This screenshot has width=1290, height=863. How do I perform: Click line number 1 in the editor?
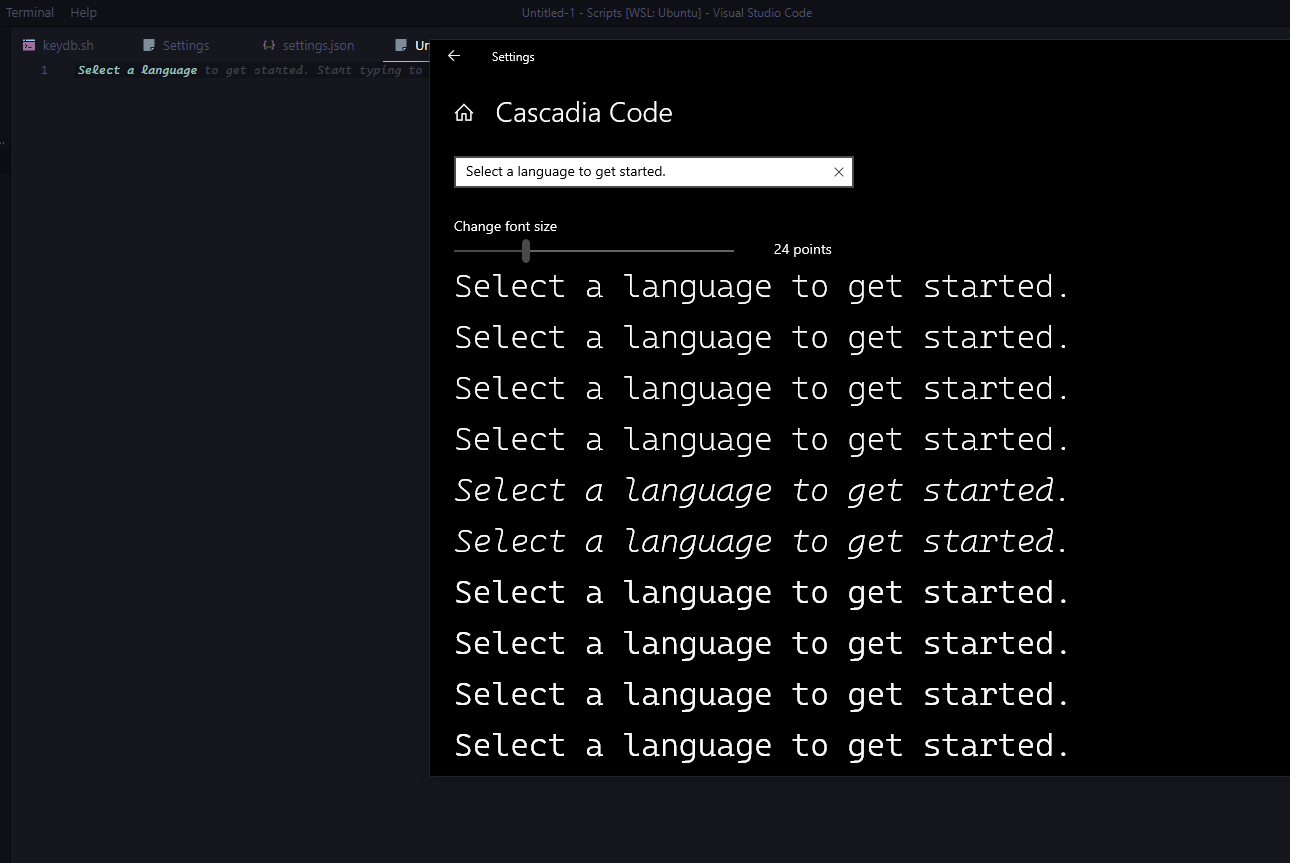click(x=44, y=70)
